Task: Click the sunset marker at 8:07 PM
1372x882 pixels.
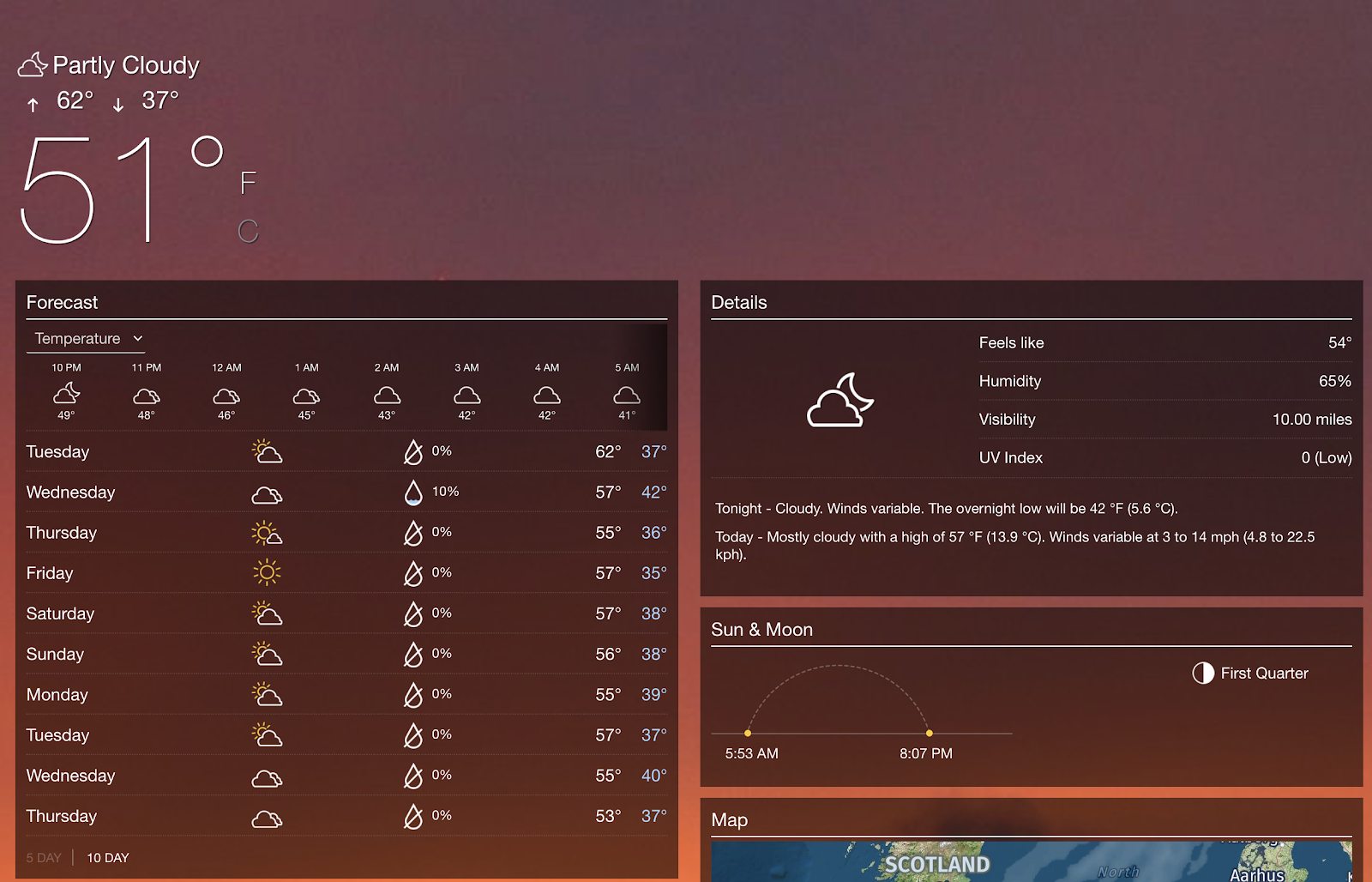Action: (929, 733)
